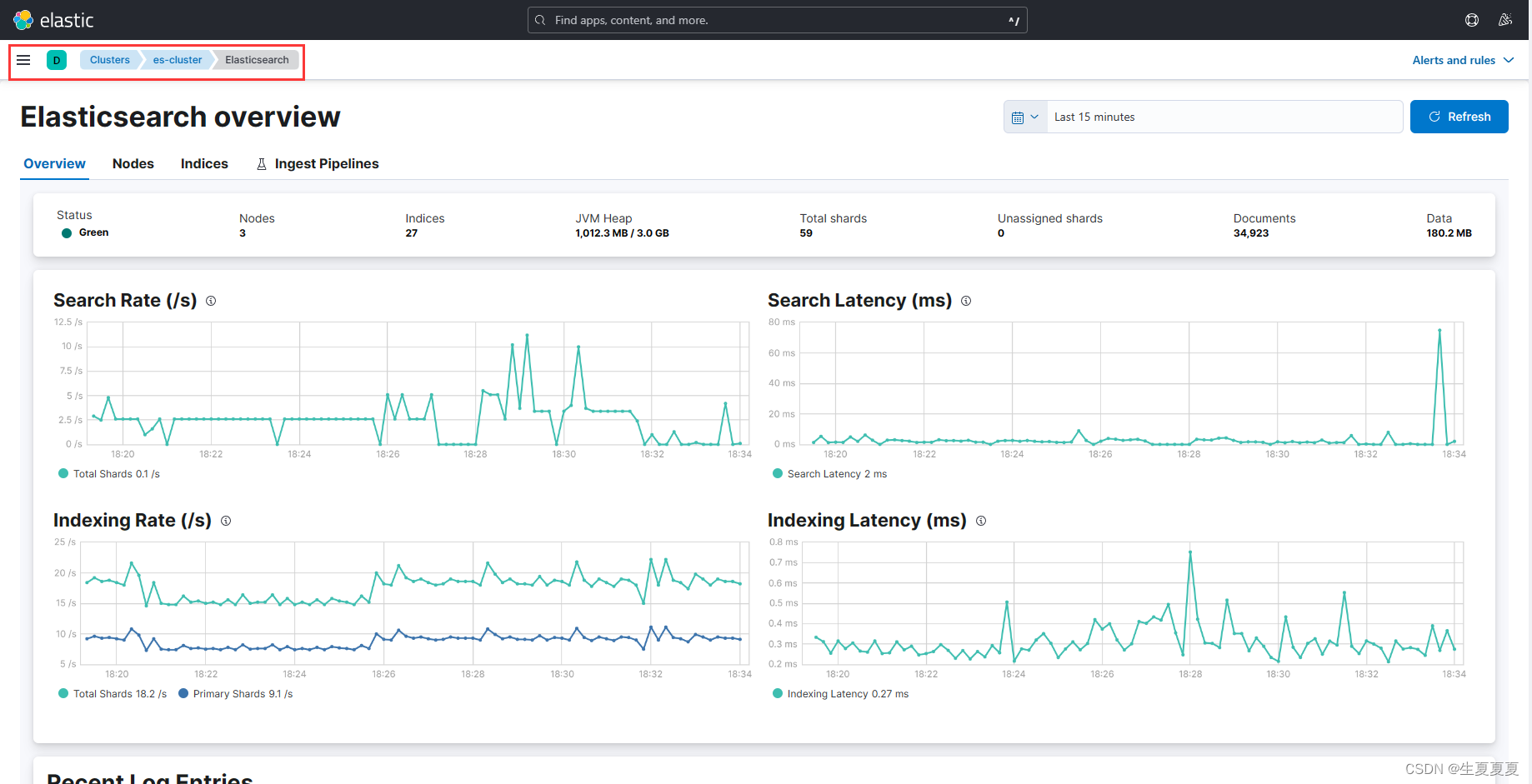Go to Clusters breadcrumb

click(x=110, y=60)
